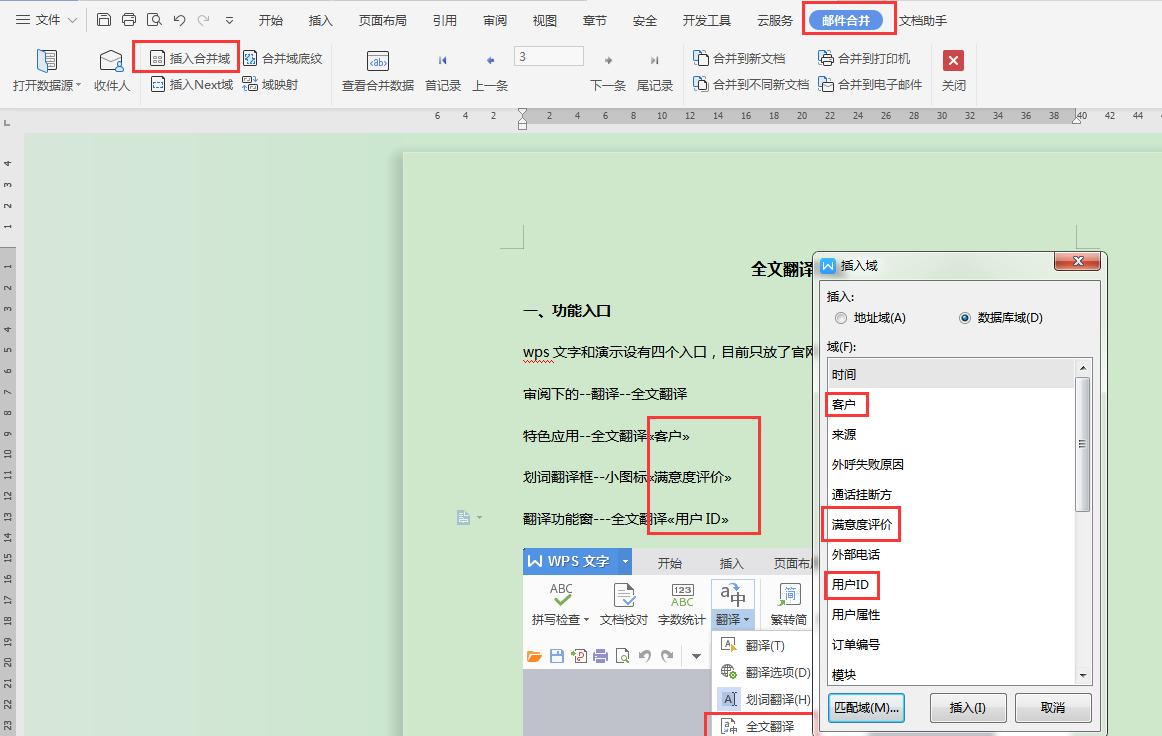Redo the last action
This screenshot has height=736, width=1162.
(x=204, y=20)
